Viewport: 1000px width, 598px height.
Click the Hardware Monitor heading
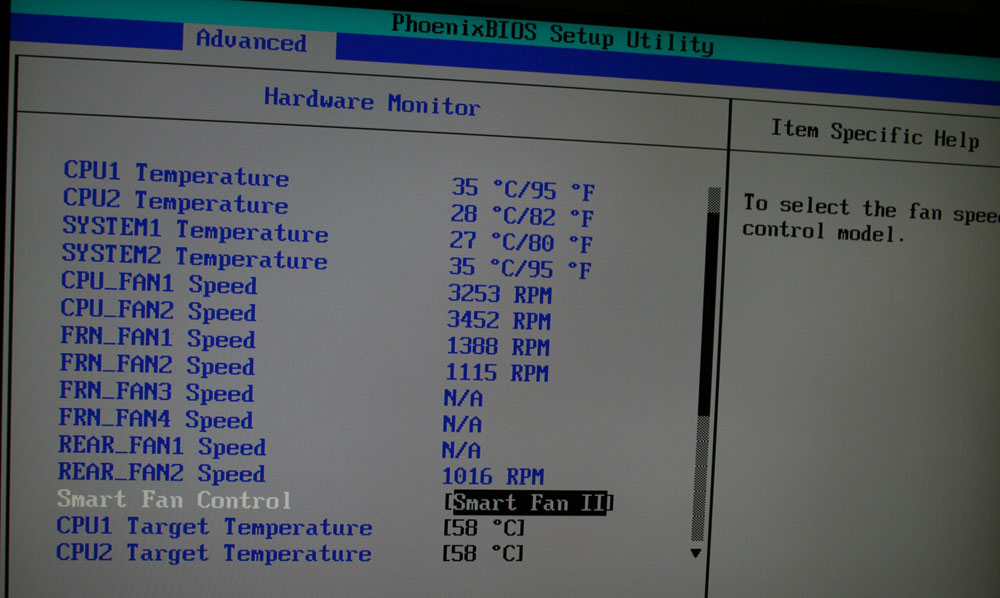(372, 102)
